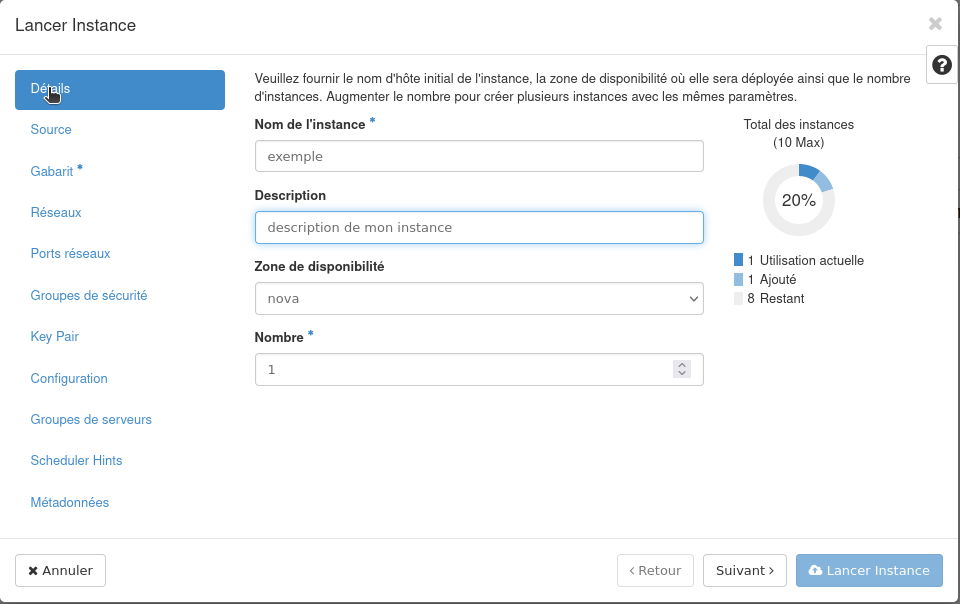Click the Restant legend swatch
Viewport: 960px width, 604px height.
(738, 299)
